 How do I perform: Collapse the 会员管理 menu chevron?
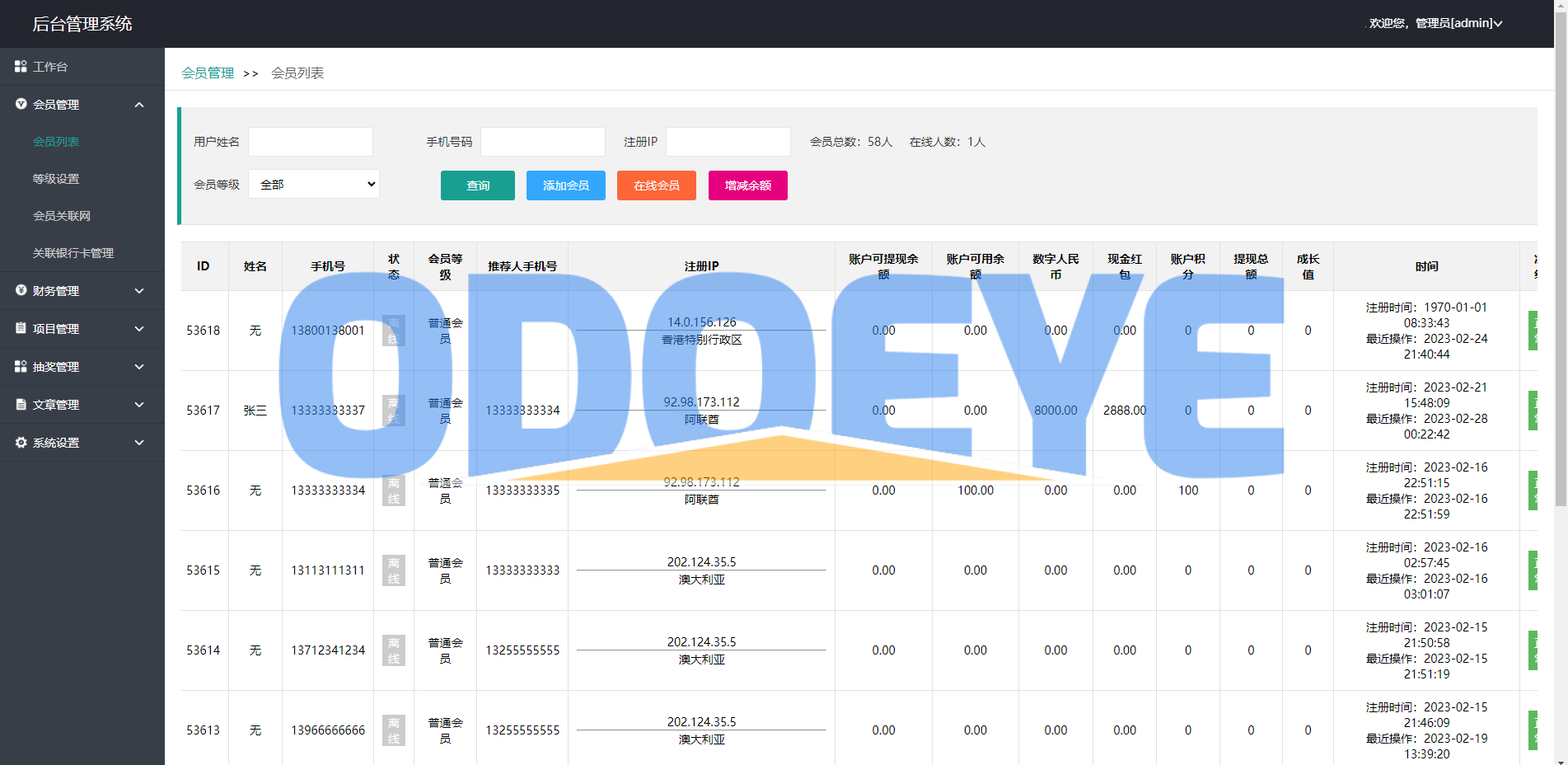pyautogui.click(x=139, y=105)
